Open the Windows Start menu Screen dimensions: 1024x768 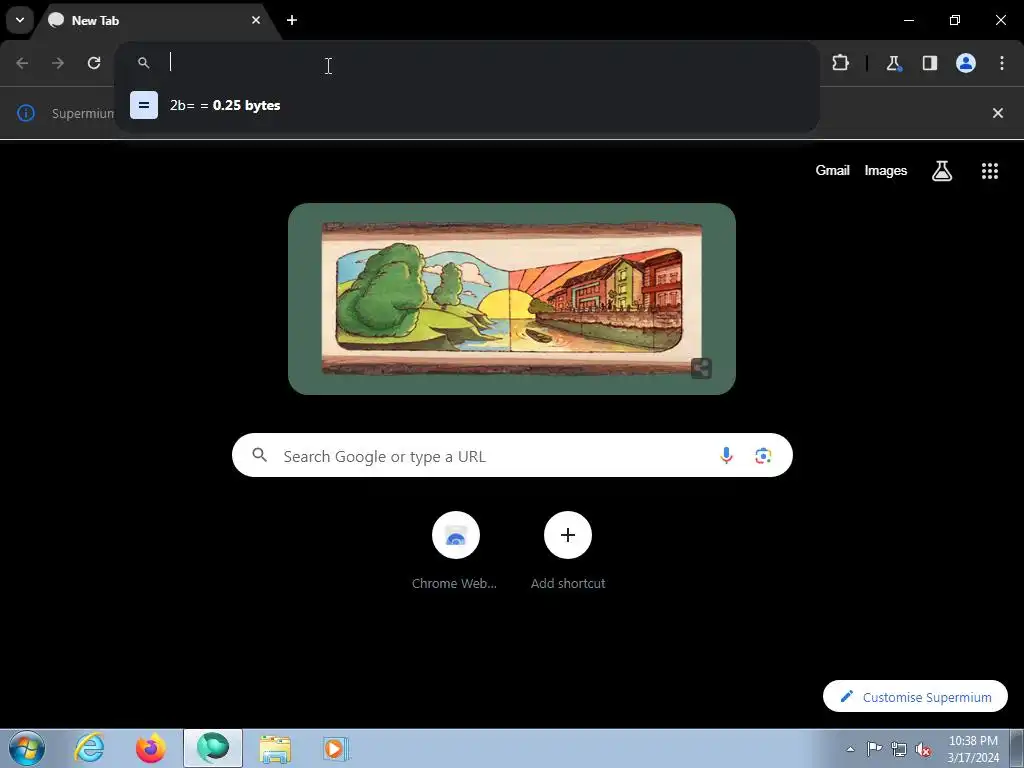point(27,748)
